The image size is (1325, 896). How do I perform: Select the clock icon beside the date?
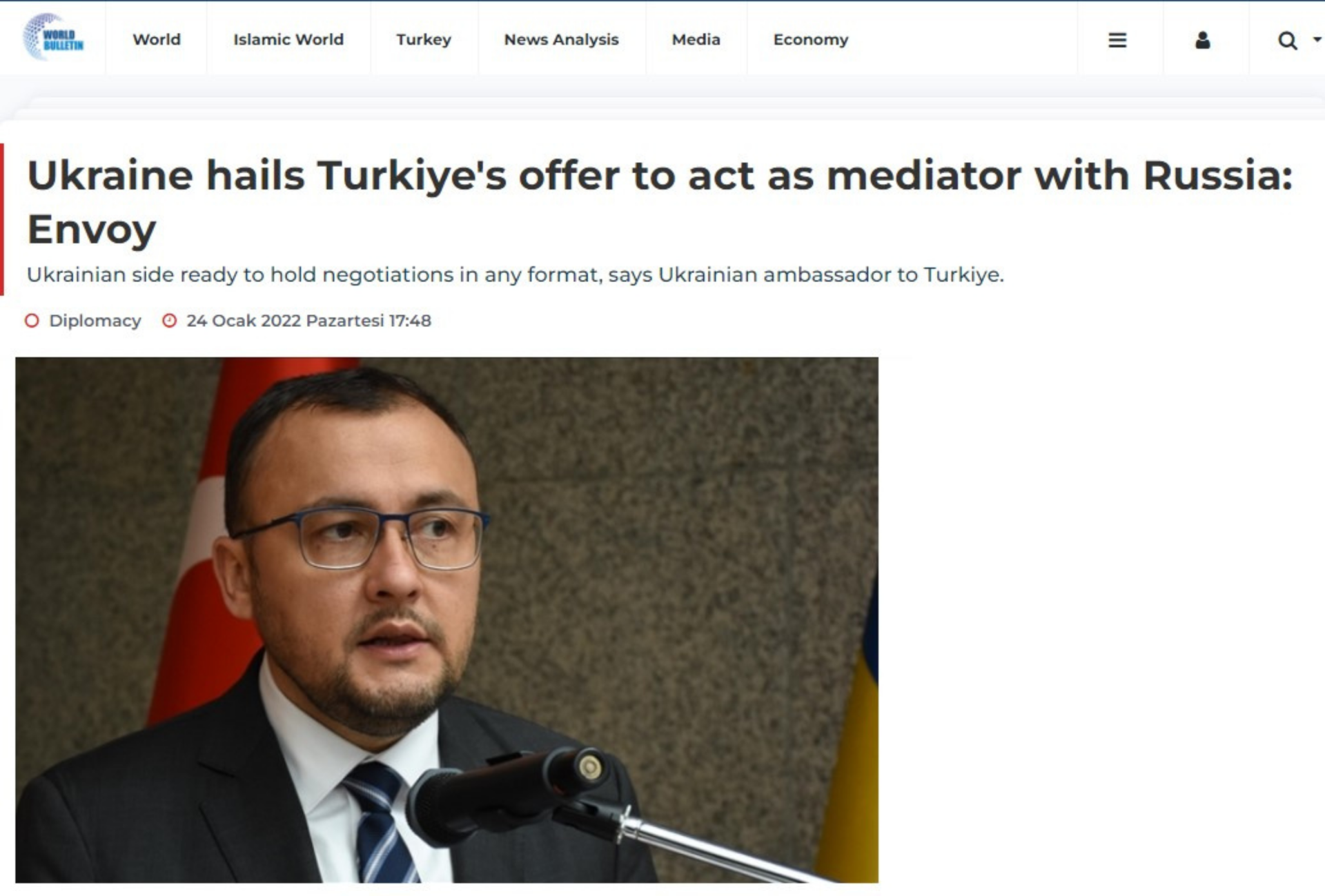tap(170, 321)
